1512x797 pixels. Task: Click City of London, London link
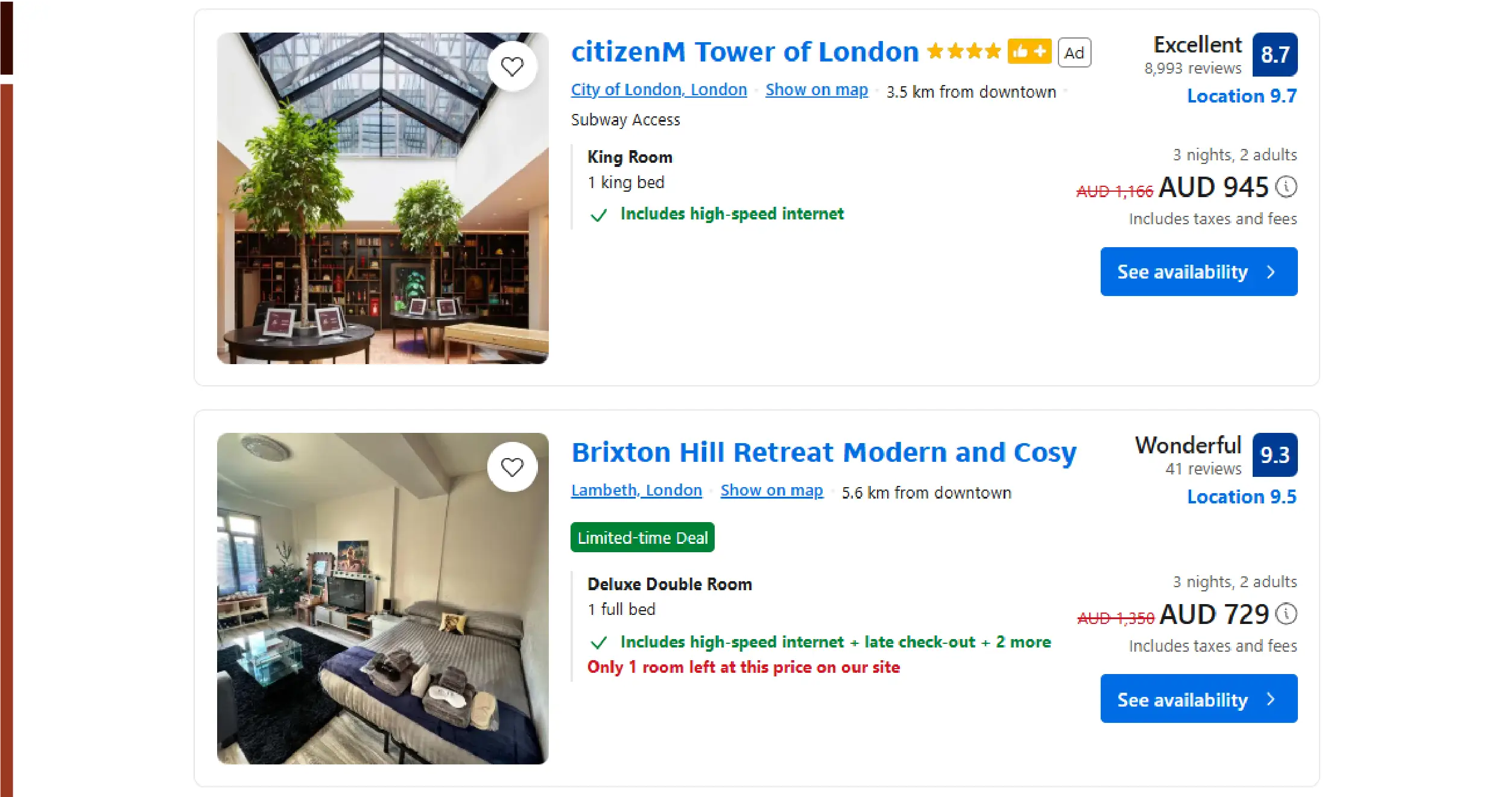659,90
